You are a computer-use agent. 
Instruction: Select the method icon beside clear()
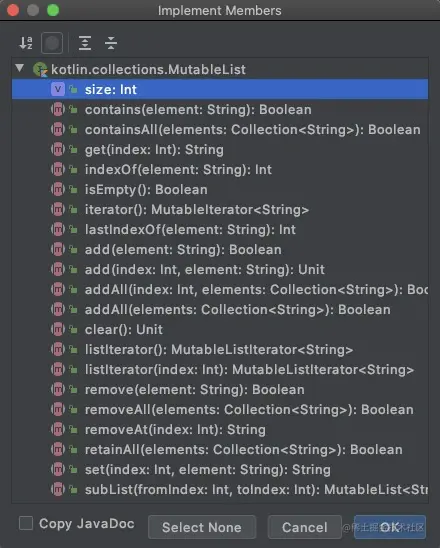(x=58, y=329)
